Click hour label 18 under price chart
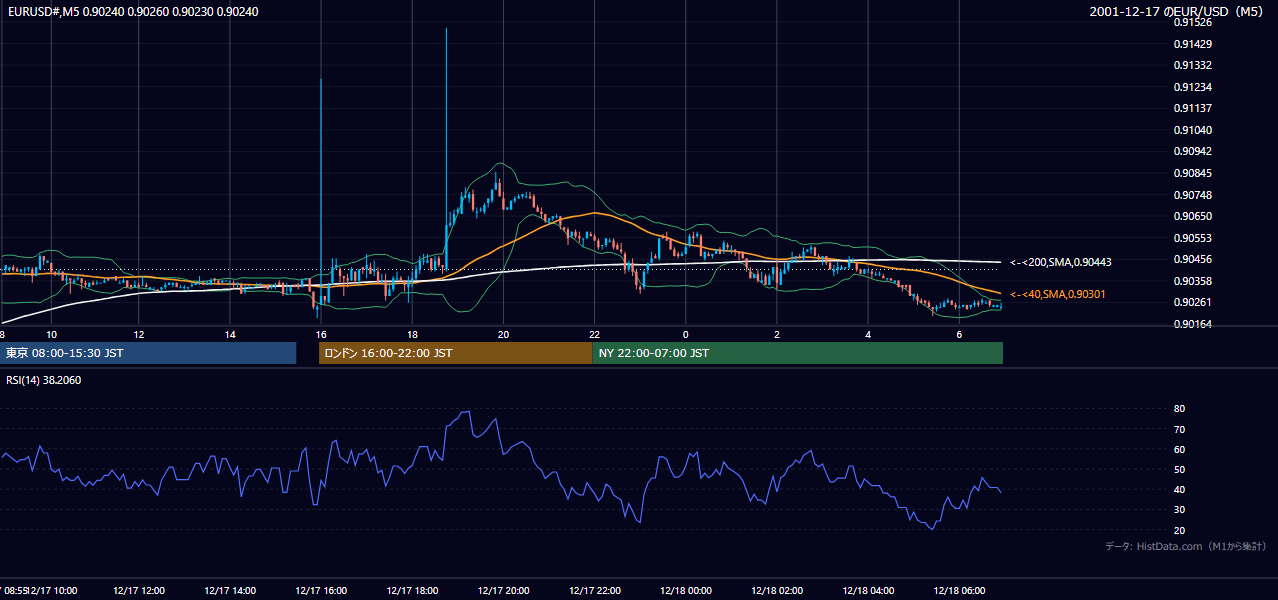Image resolution: width=1278 pixels, height=600 pixels. click(412, 334)
